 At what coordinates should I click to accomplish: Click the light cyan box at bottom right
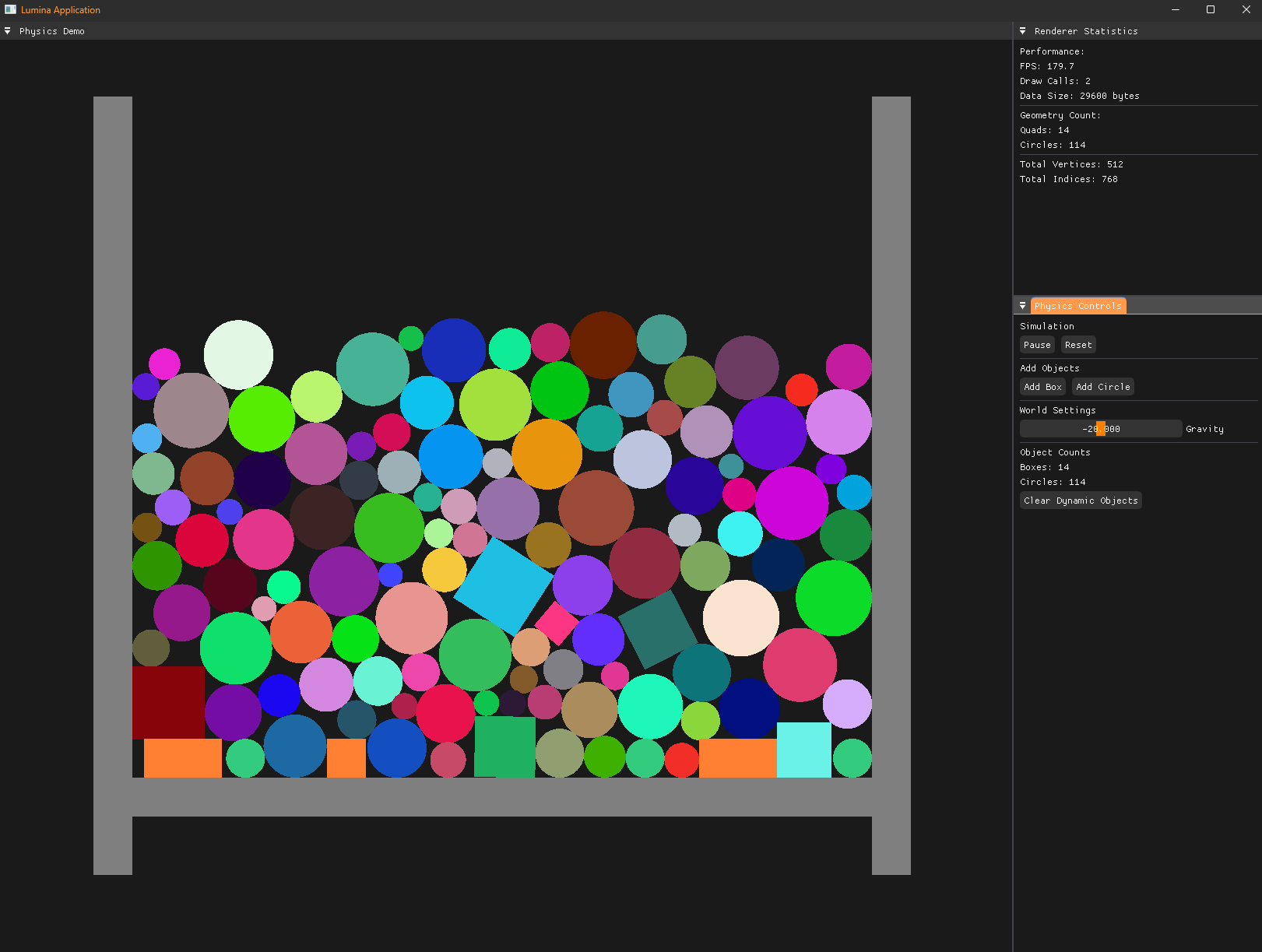(803, 750)
